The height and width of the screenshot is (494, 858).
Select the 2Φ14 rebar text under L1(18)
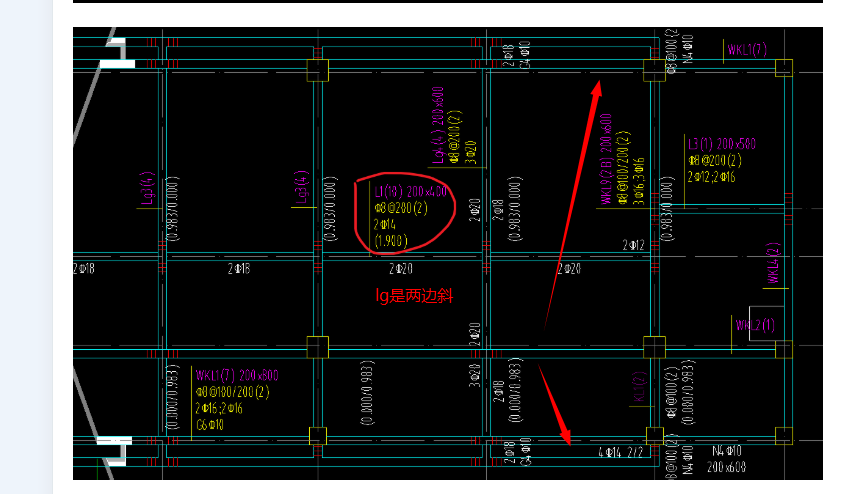point(385,224)
